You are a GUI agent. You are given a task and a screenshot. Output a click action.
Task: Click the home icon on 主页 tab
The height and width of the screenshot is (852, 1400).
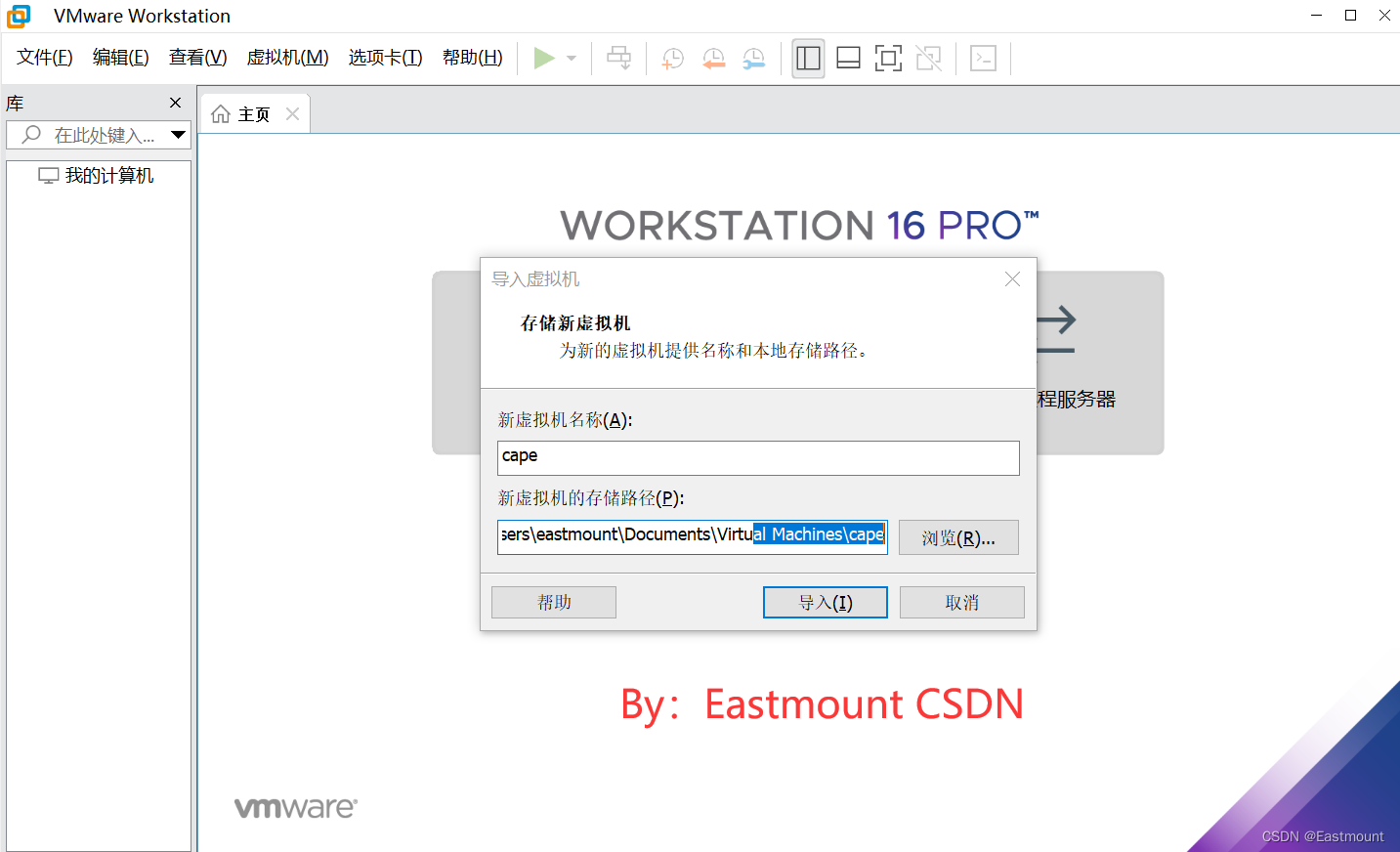pos(221,114)
